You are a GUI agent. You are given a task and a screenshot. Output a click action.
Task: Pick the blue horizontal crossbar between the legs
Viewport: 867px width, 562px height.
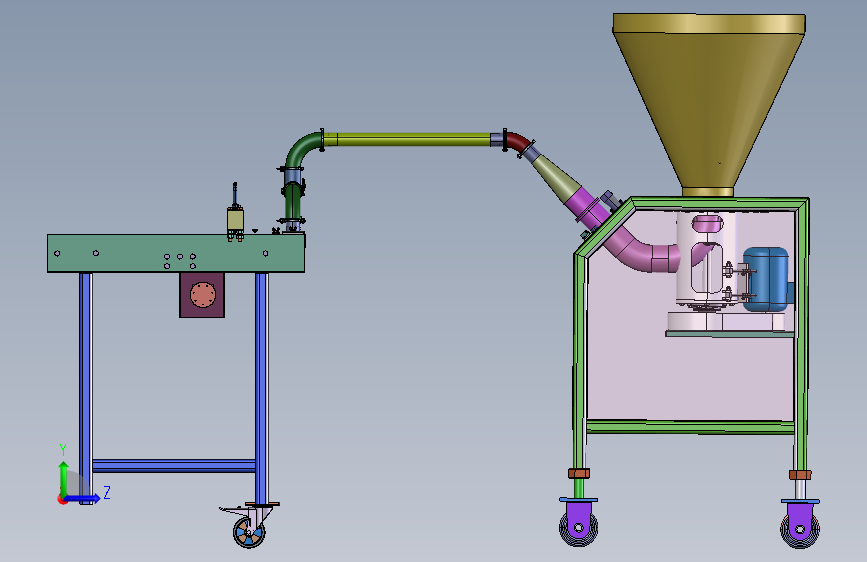coord(174,466)
